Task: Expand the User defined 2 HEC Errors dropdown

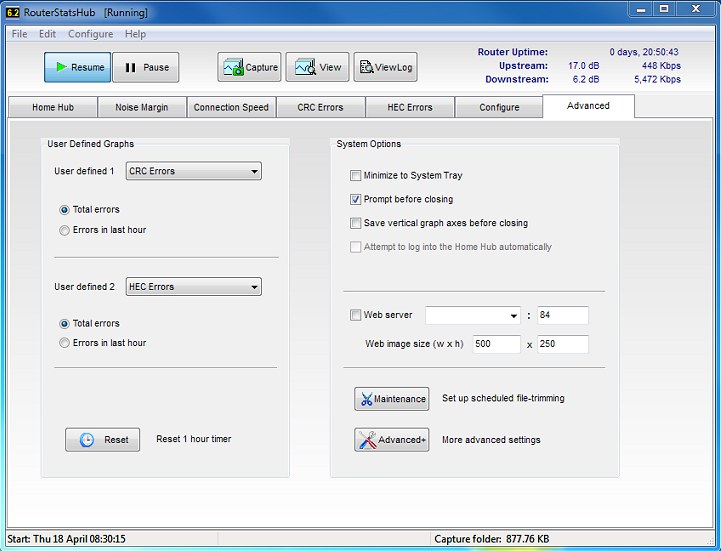Action: (x=193, y=287)
